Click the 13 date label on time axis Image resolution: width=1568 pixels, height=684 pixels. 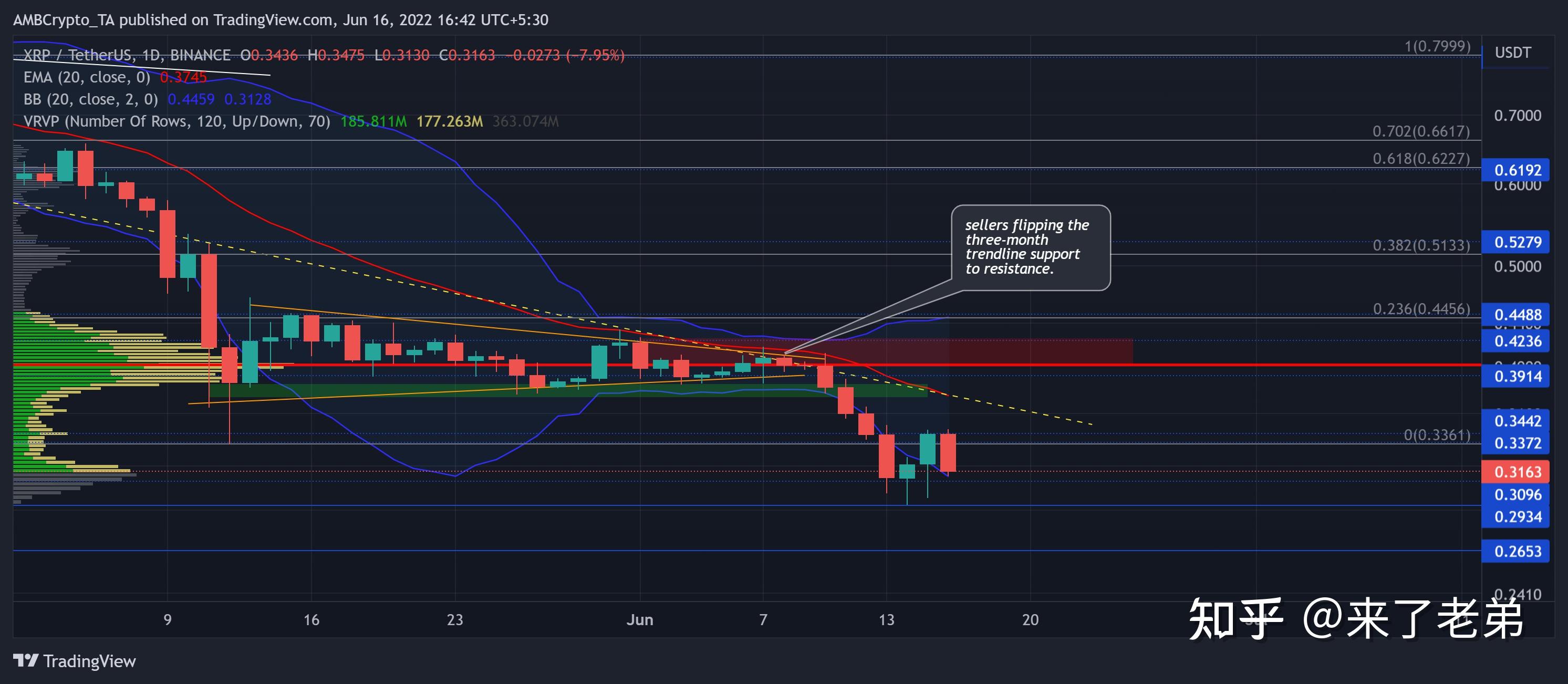click(x=886, y=619)
